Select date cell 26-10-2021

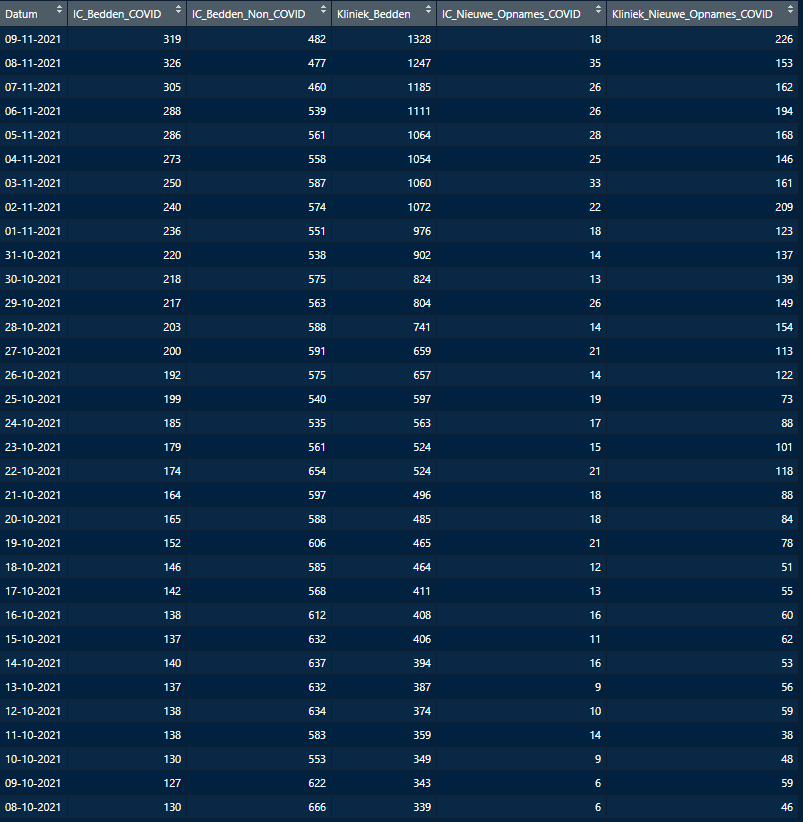[x=33, y=375]
